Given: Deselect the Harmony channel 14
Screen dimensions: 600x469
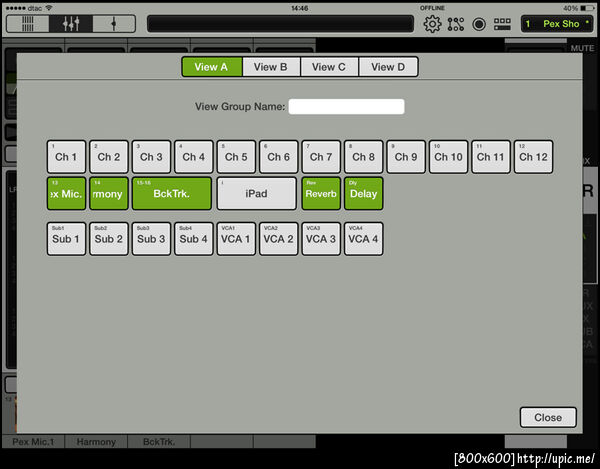Looking at the screenshot, I should point(109,194).
